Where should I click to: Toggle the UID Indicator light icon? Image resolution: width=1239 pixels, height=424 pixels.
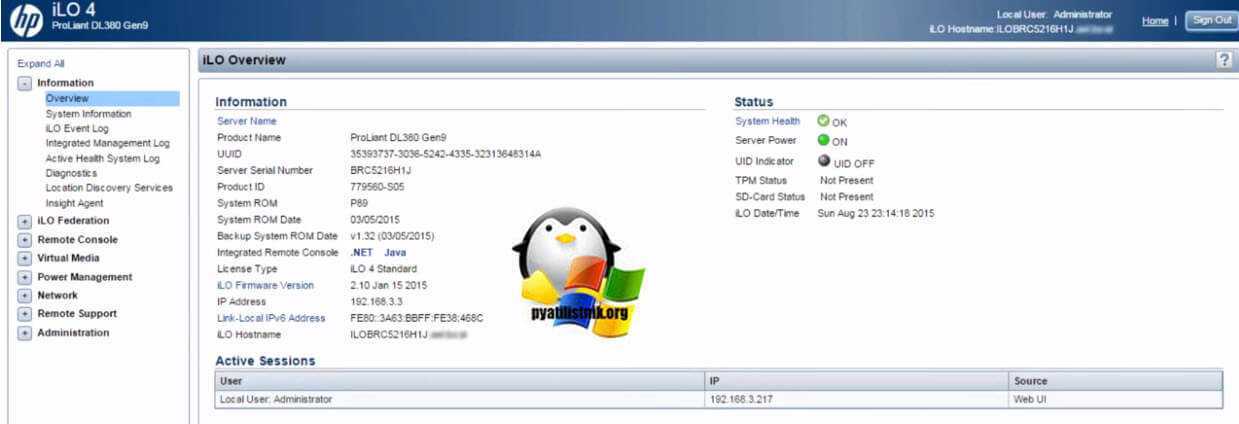tap(823, 160)
